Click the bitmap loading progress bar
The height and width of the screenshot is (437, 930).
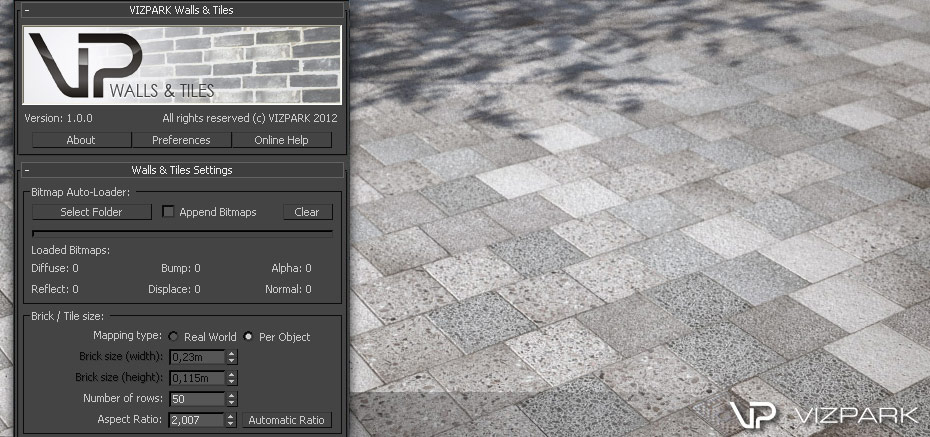pyautogui.click(x=182, y=233)
